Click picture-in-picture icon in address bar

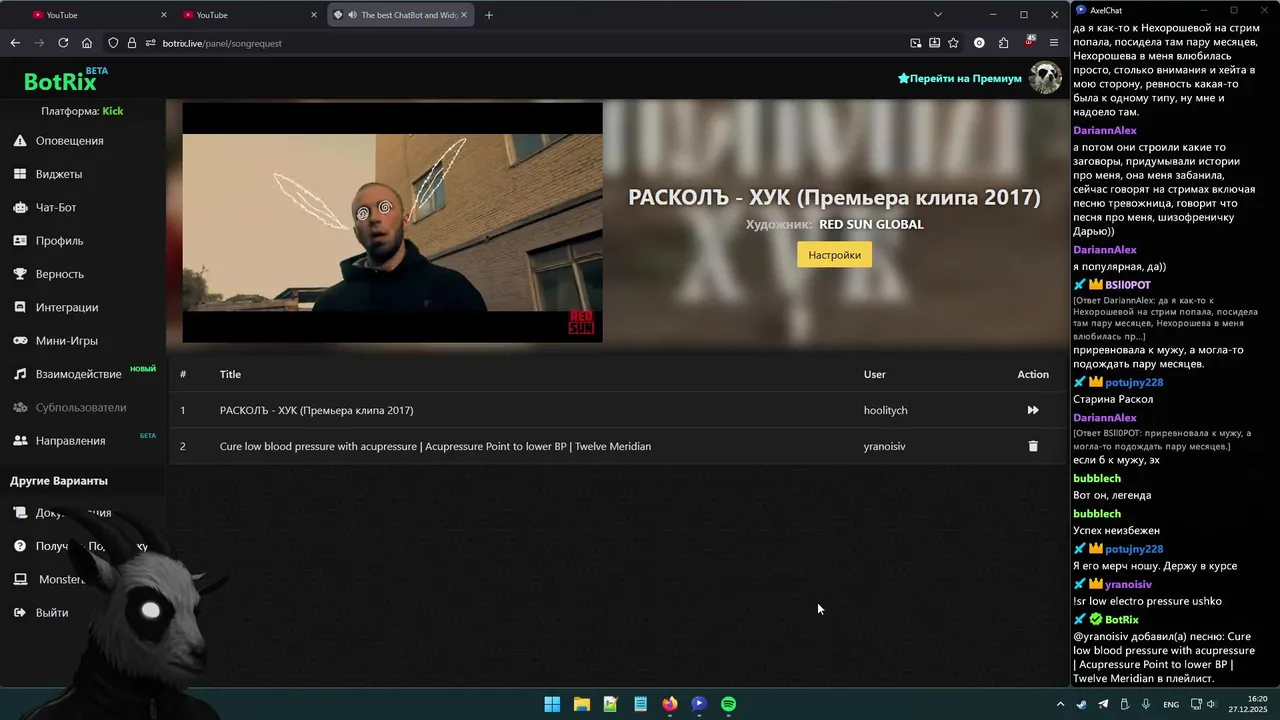[916, 43]
